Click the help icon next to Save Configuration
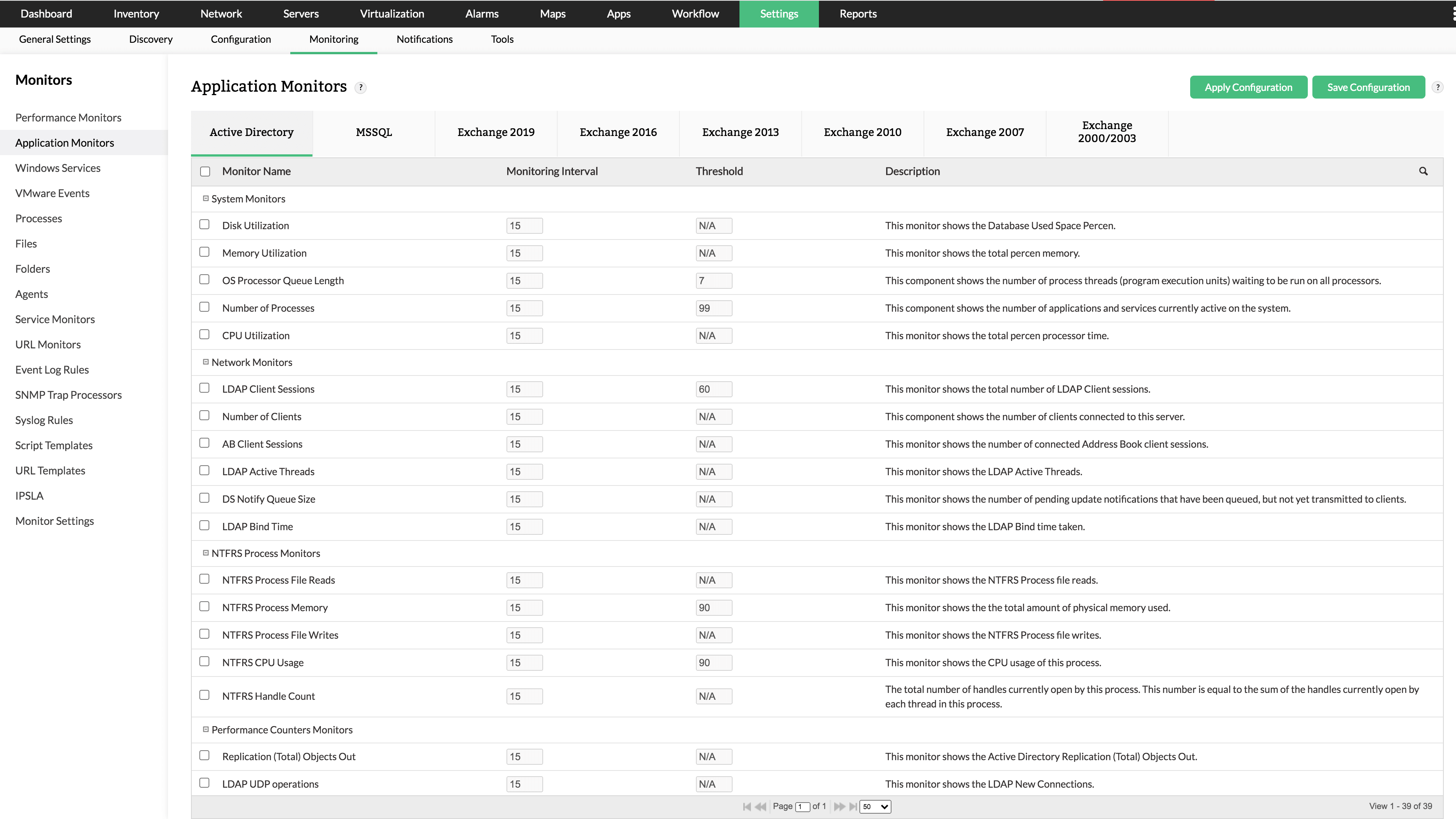Image resolution: width=1456 pixels, height=819 pixels. pos(1438,86)
